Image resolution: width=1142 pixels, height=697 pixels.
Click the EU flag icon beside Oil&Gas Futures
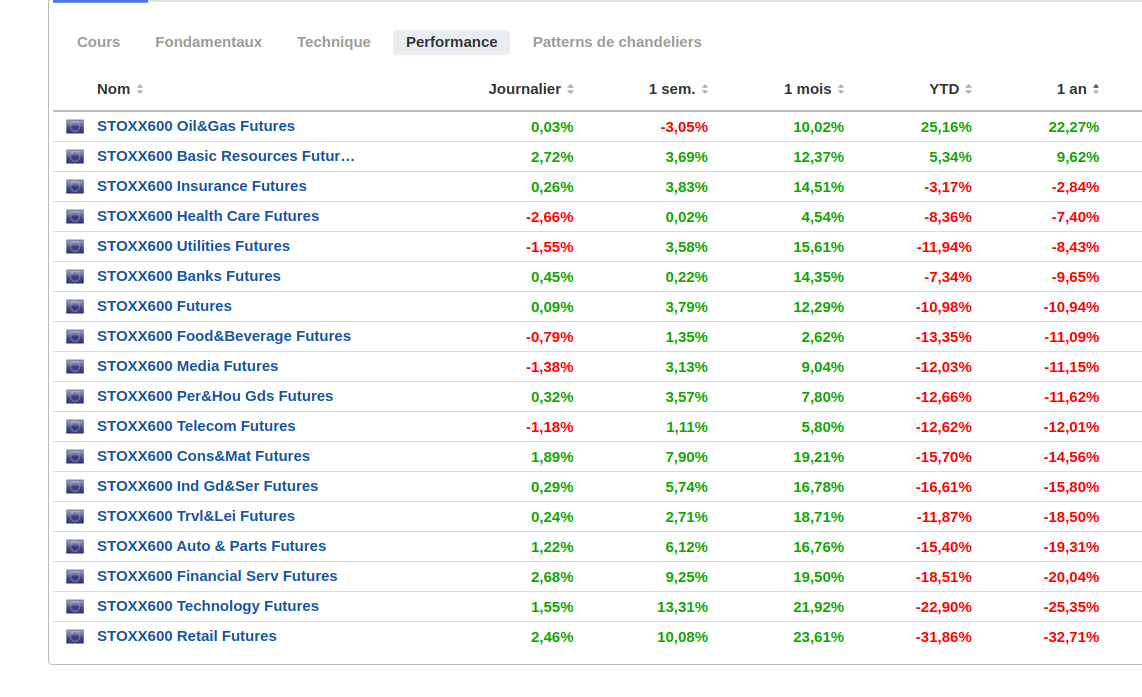pos(75,127)
